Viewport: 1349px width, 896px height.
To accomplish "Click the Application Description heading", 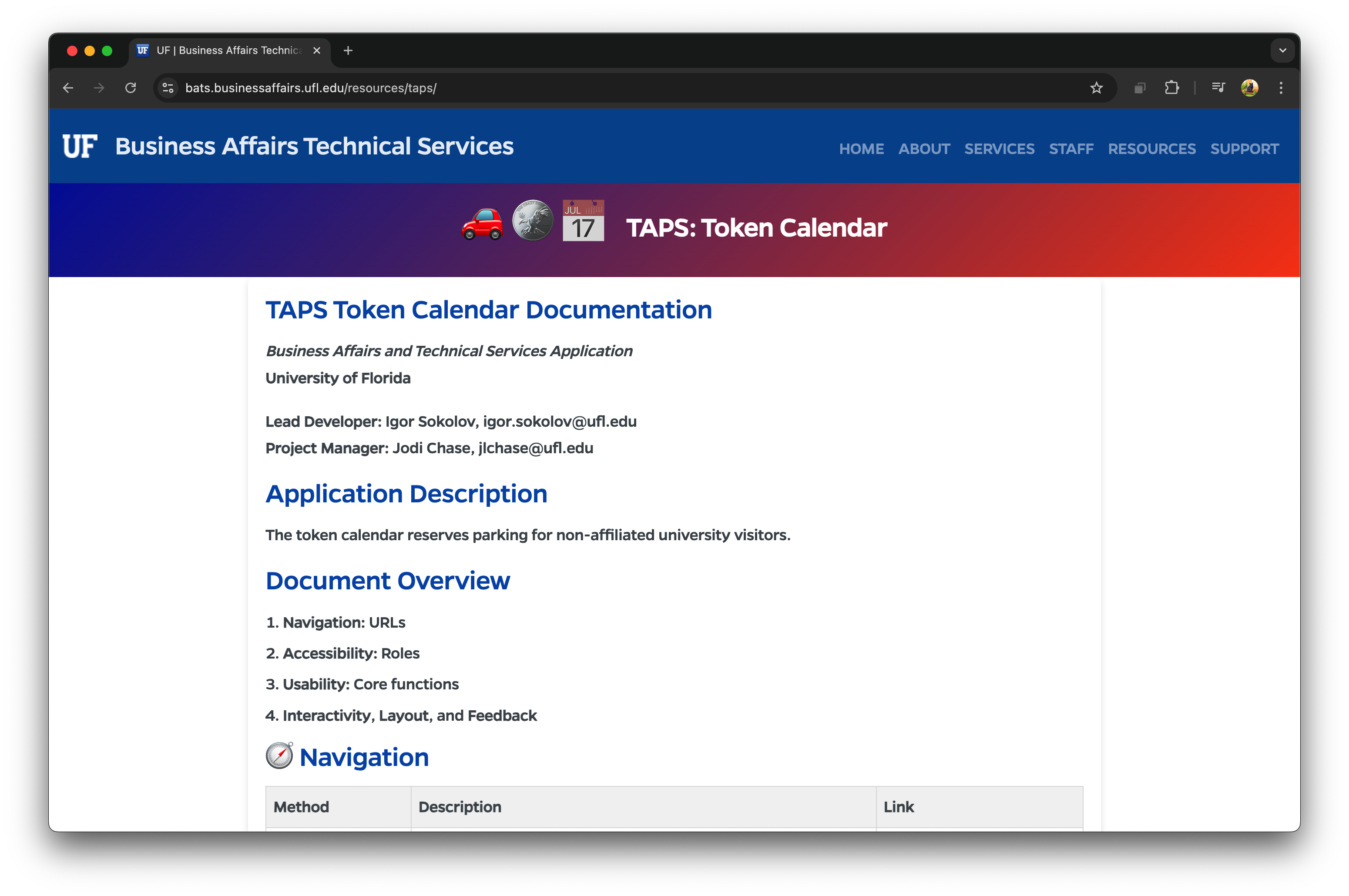I will 406,494.
